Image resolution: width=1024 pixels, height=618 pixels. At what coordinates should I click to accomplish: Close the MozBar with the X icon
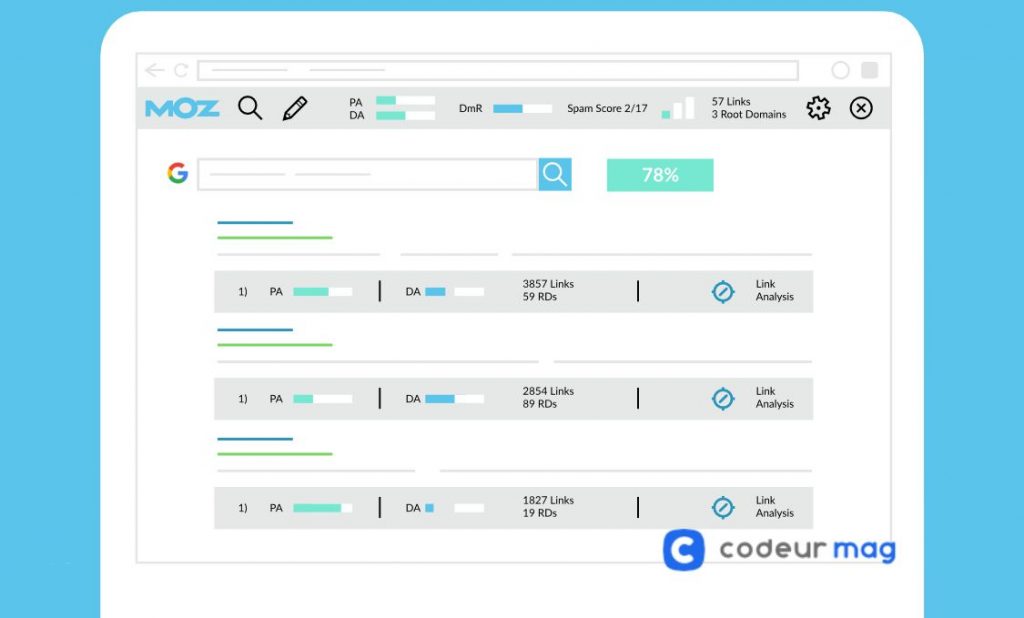point(861,108)
